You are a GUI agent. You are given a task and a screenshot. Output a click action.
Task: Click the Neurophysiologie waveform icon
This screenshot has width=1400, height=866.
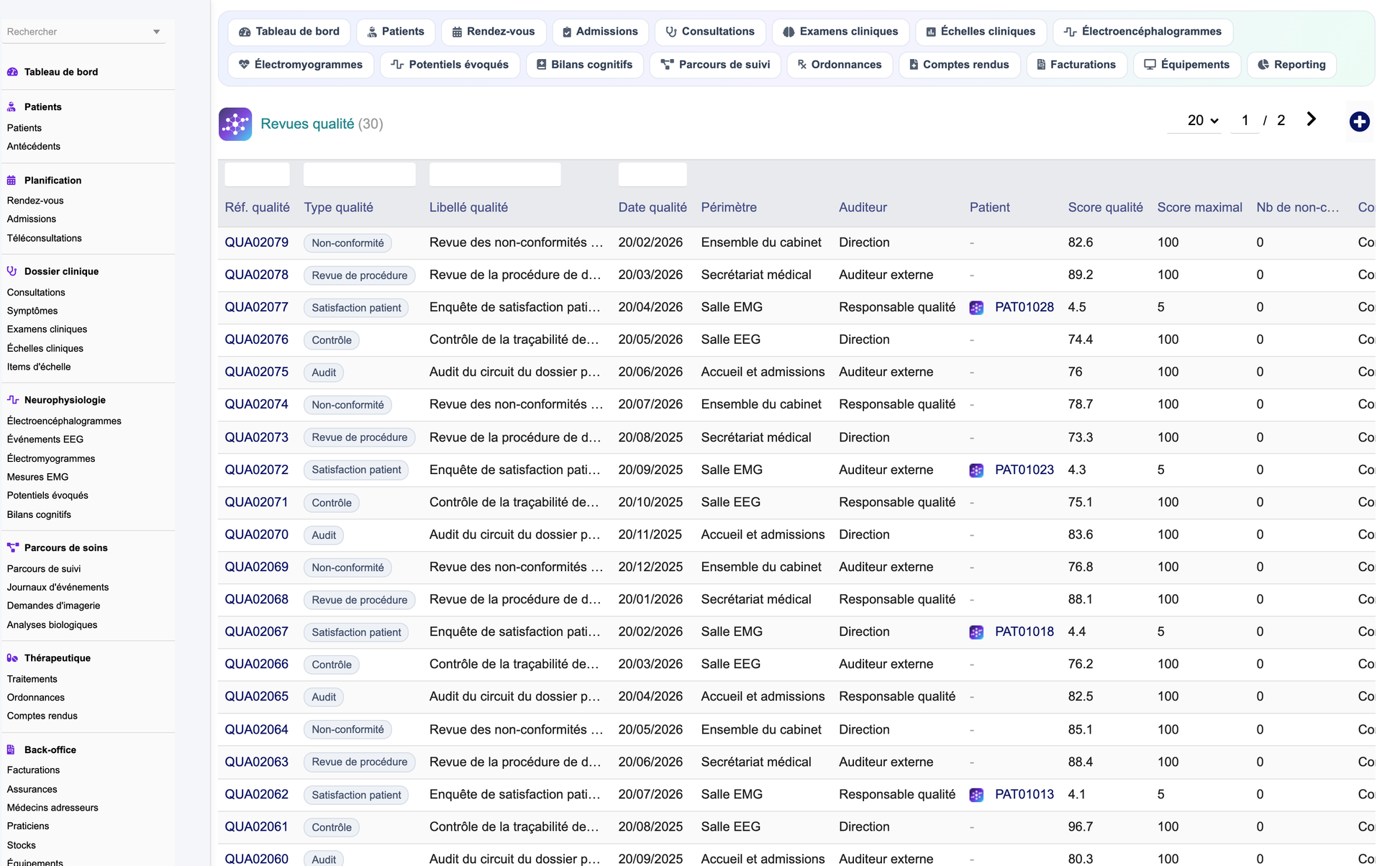tap(12, 400)
